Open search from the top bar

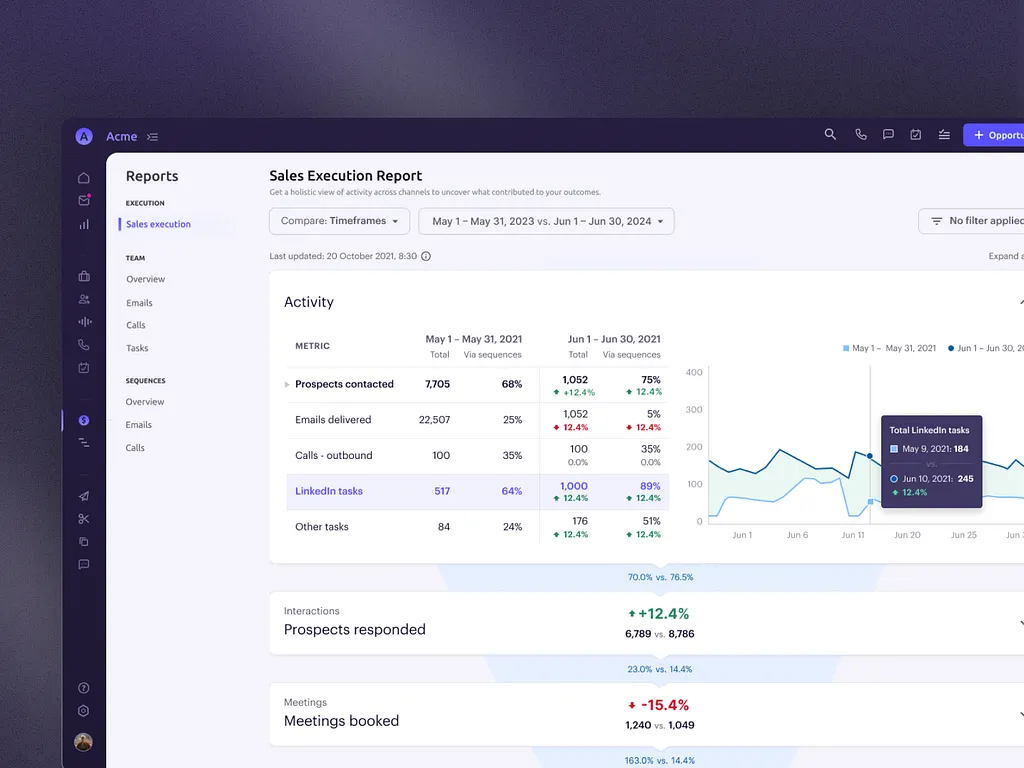tap(830, 135)
